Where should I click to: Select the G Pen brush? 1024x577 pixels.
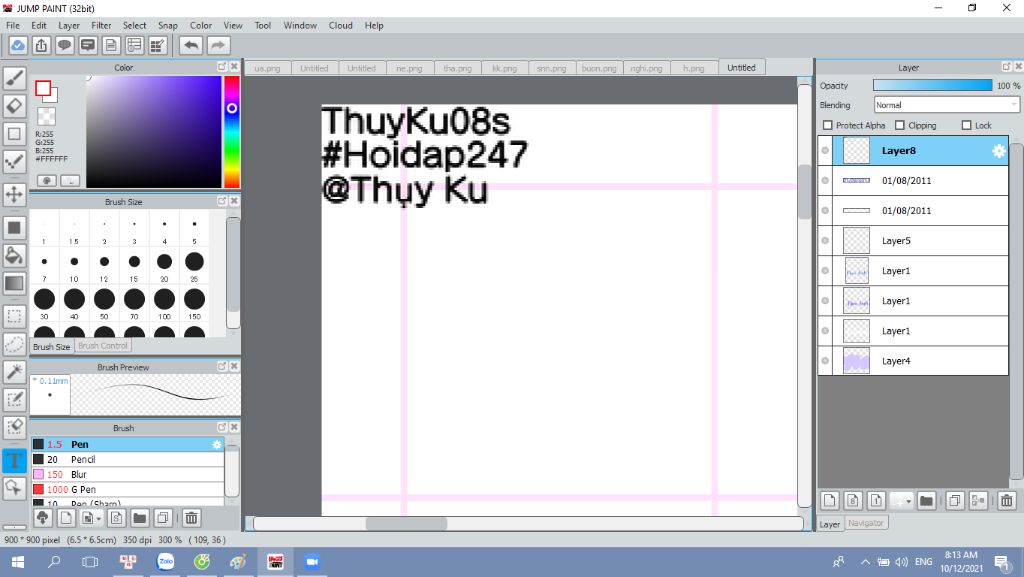click(127, 490)
